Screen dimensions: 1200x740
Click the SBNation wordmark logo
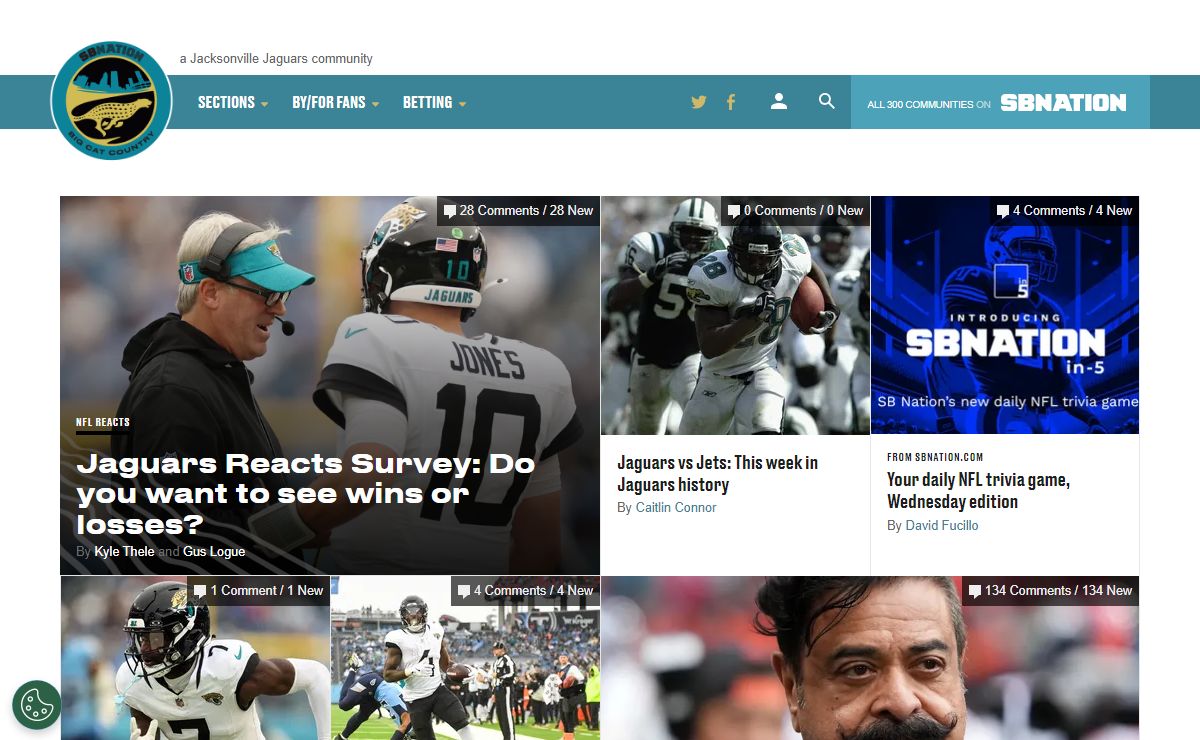tap(1063, 103)
